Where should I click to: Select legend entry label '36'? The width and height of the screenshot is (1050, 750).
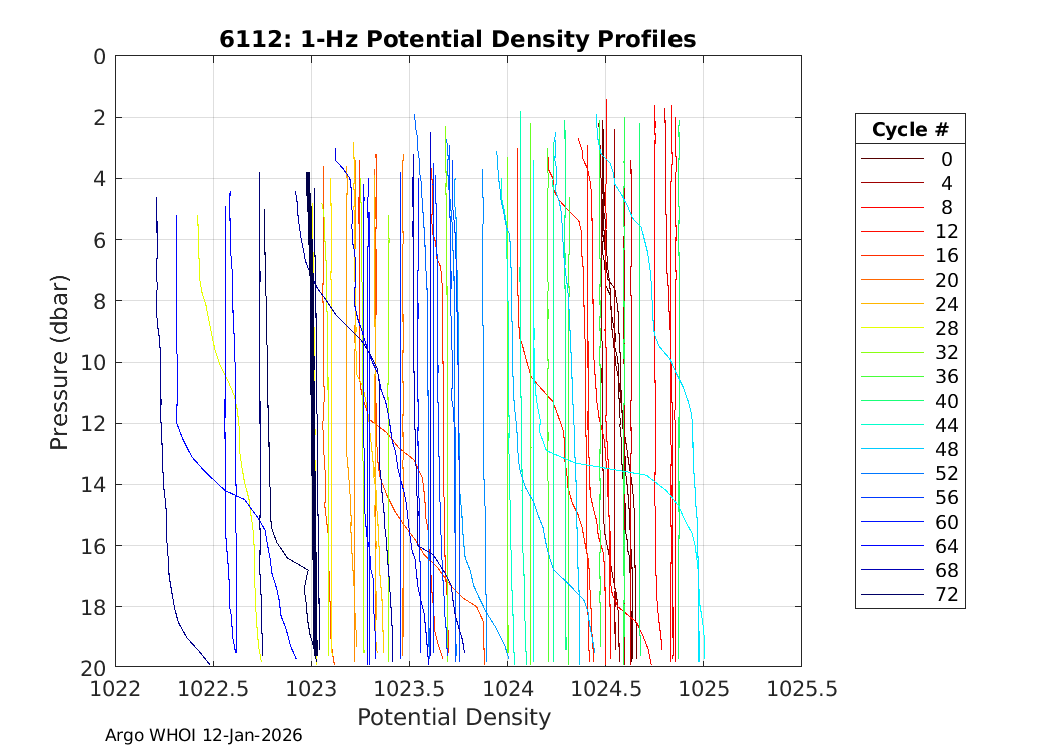(x=946, y=377)
